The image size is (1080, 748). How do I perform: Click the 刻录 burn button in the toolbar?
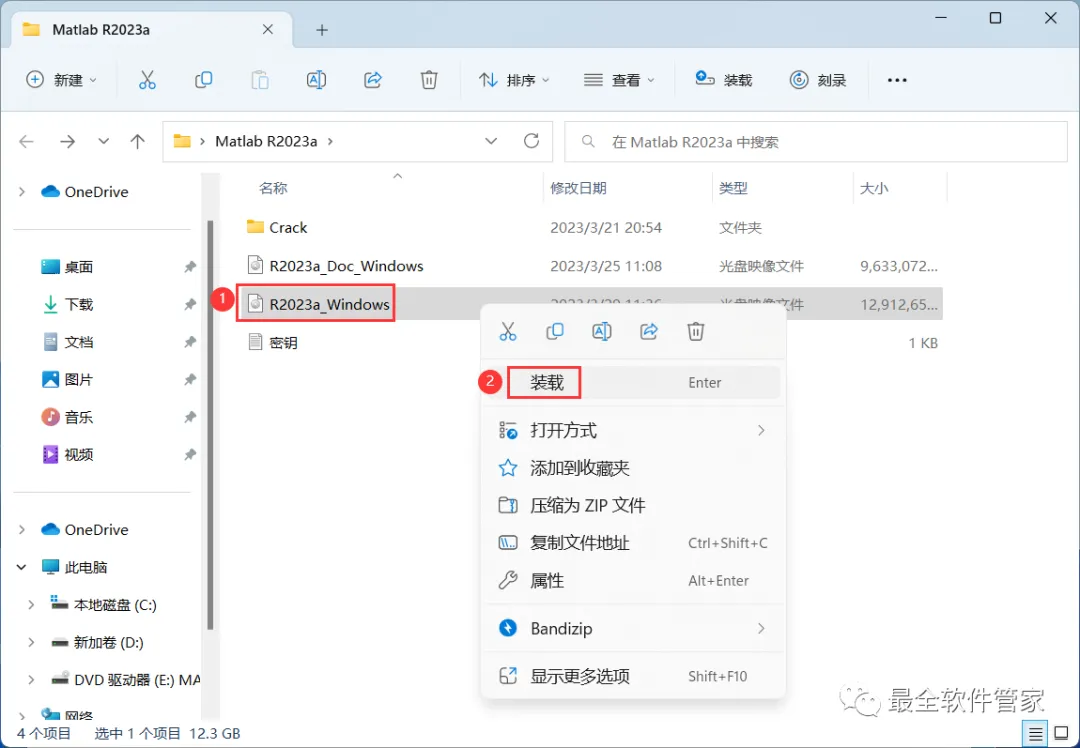(x=818, y=81)
